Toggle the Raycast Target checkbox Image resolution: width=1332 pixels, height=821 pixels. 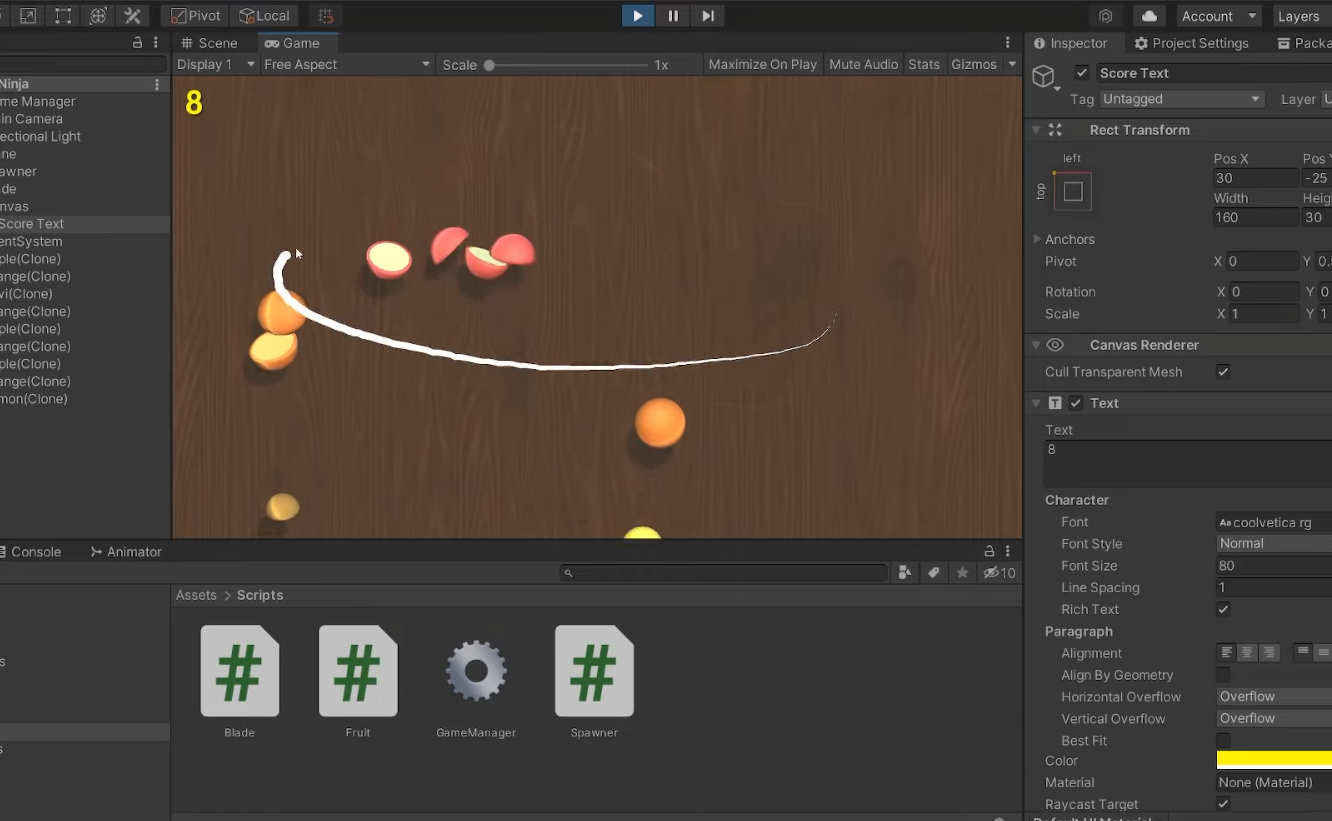click(x=1223, y=804)
